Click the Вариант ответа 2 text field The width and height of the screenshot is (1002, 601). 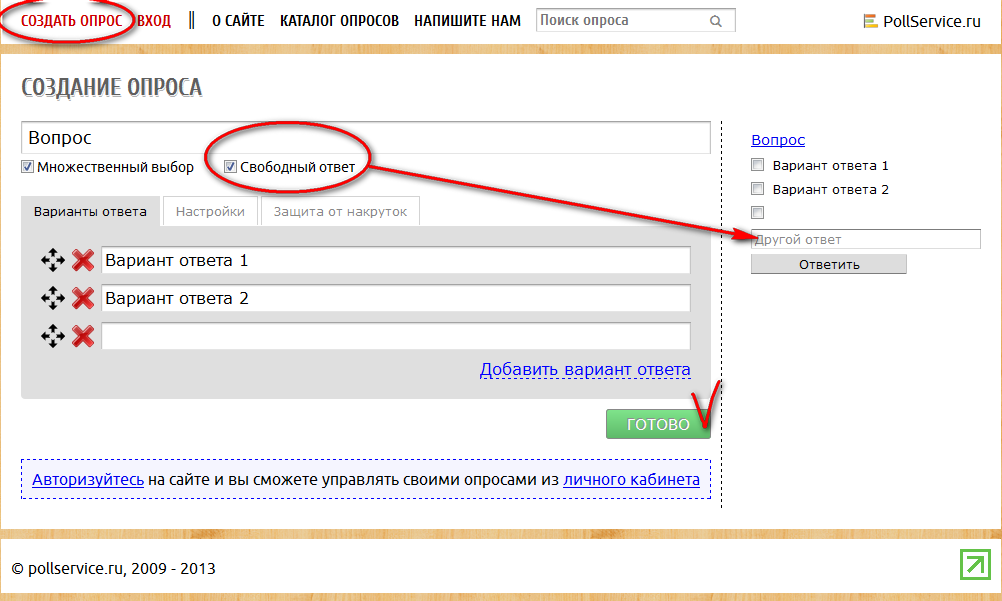tap(396, 298)
